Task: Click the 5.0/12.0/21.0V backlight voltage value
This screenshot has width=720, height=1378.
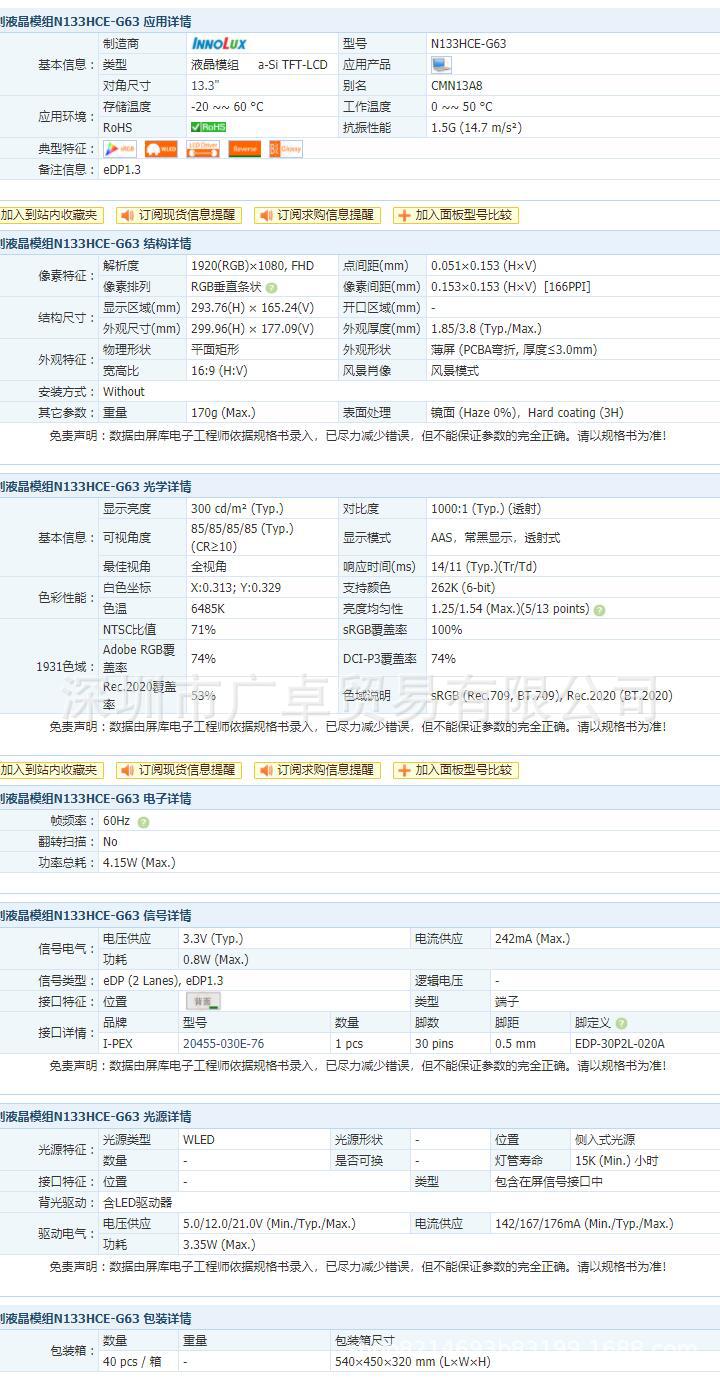Action: point(269,1224)
